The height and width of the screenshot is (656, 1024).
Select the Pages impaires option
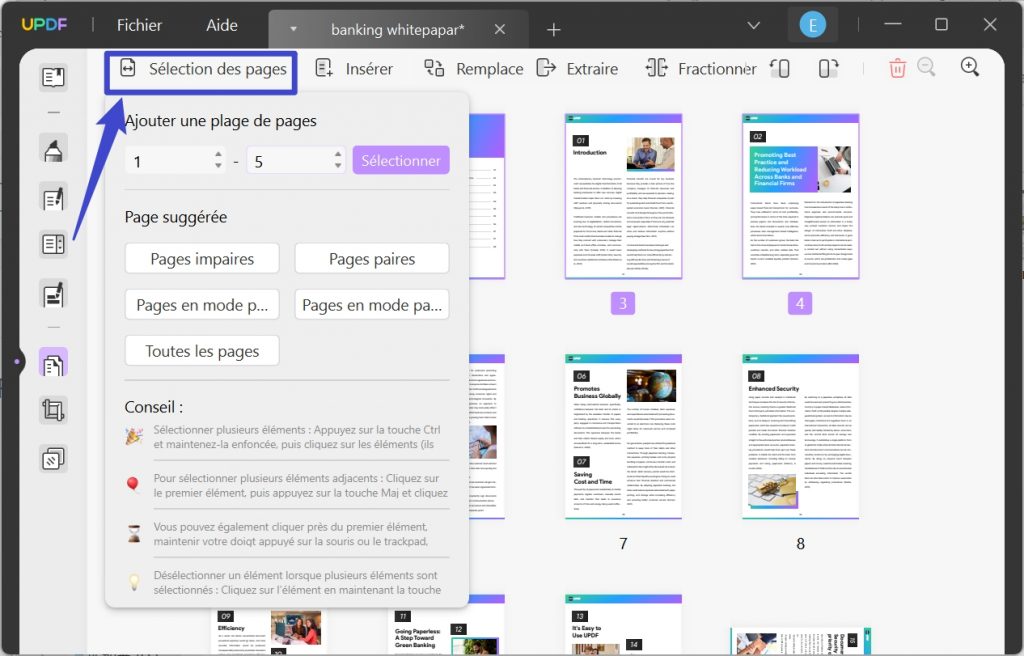201,258
